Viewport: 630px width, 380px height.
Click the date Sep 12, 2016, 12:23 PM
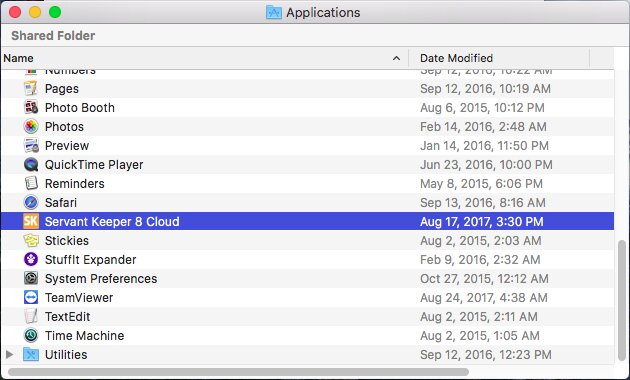click(486, 355)
